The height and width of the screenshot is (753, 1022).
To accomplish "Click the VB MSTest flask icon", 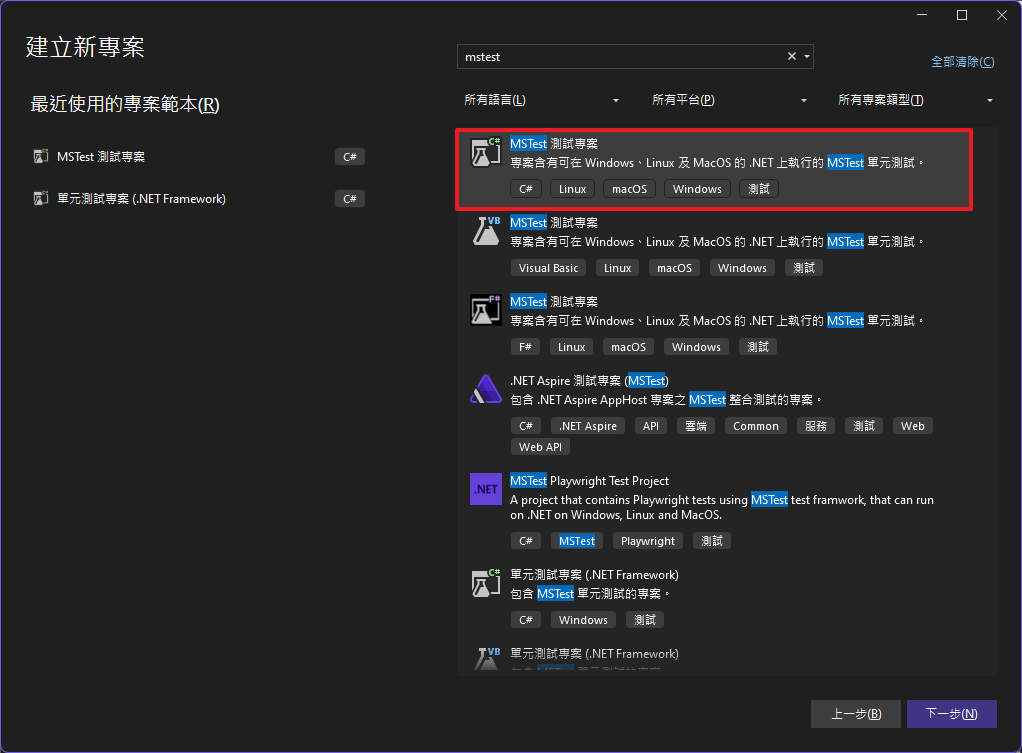I will [486, 231].
